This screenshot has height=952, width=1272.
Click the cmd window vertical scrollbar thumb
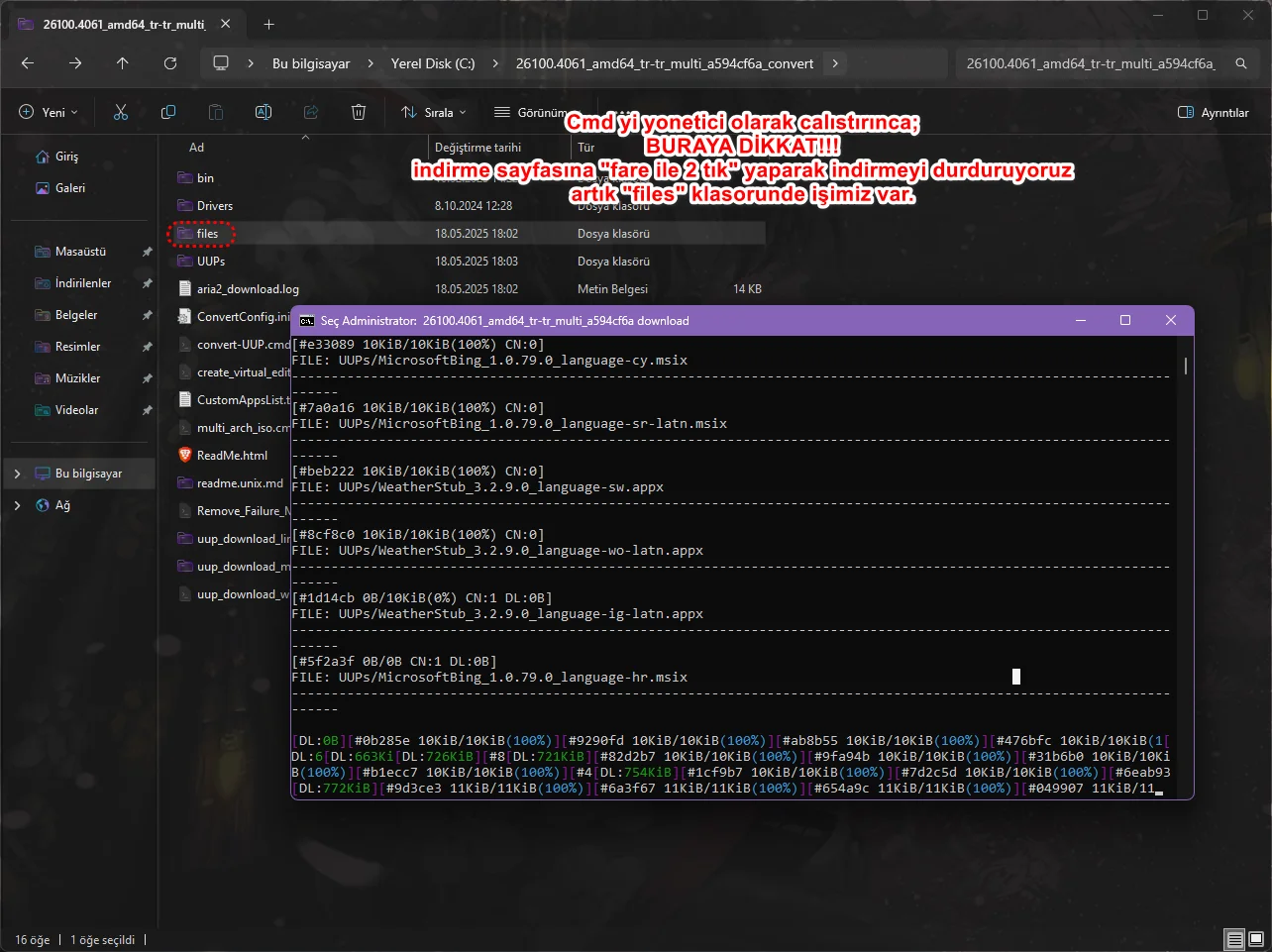[1185, 366]
